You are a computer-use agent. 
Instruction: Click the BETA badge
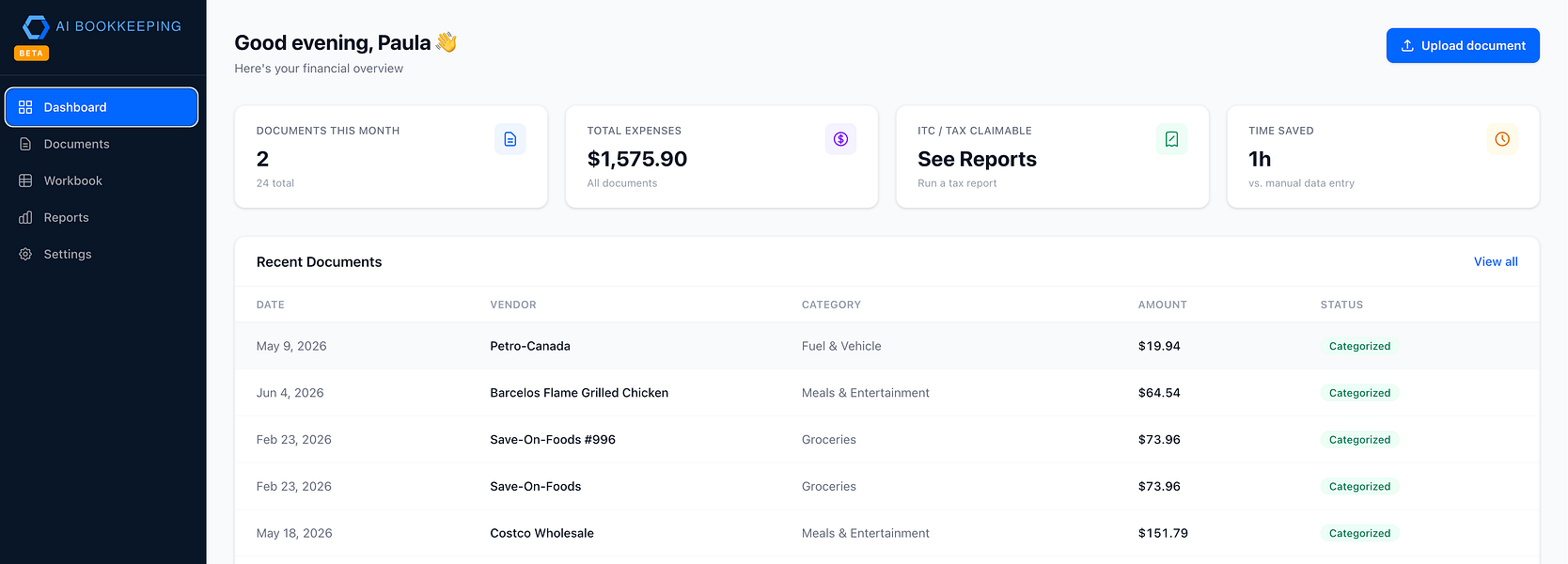click(32, 54)
